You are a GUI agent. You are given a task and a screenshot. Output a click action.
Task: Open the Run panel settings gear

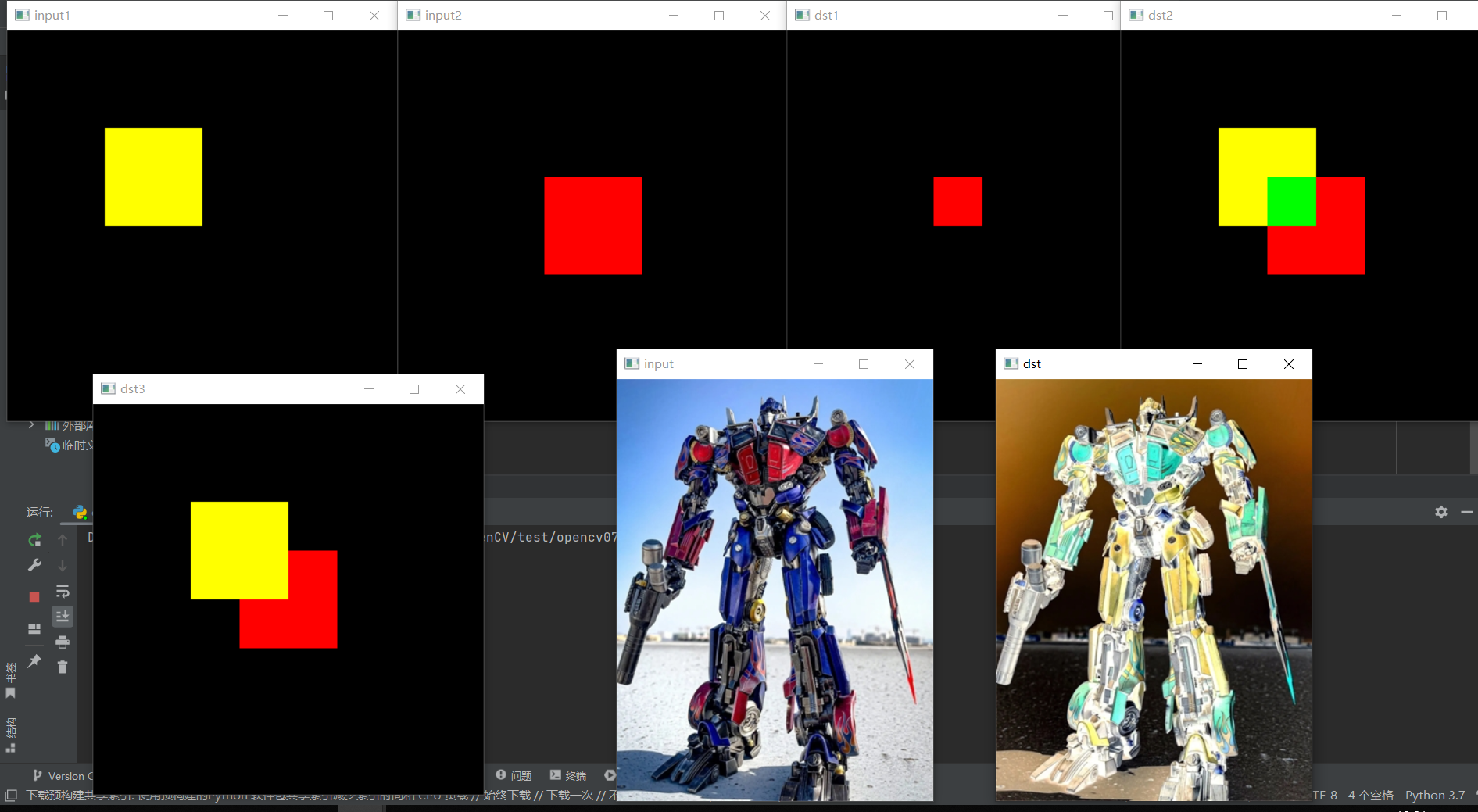click(x=1440, y=512)
